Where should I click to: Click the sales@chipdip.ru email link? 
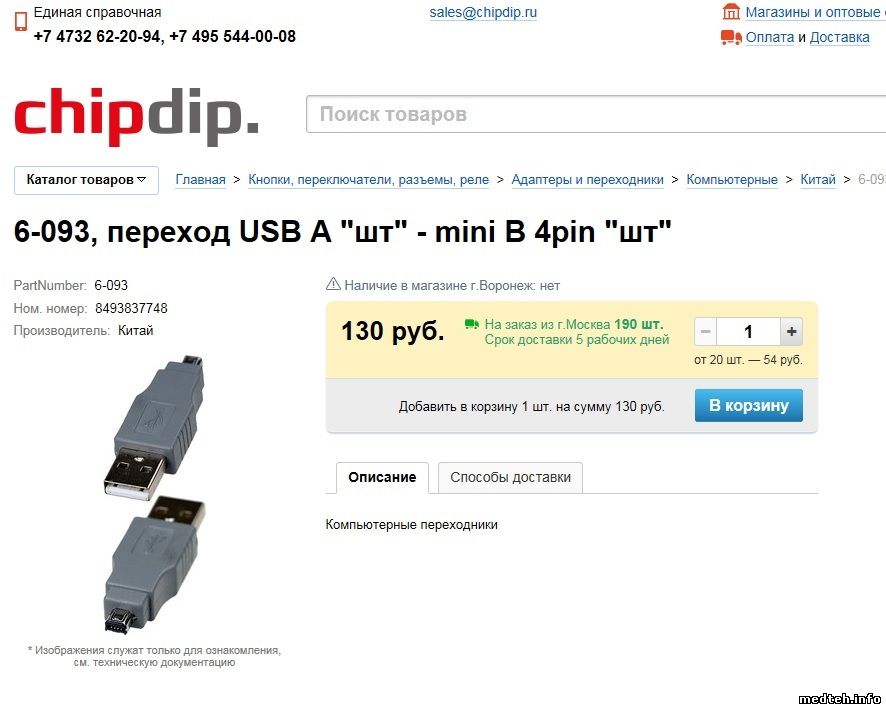tap(483, 12)
